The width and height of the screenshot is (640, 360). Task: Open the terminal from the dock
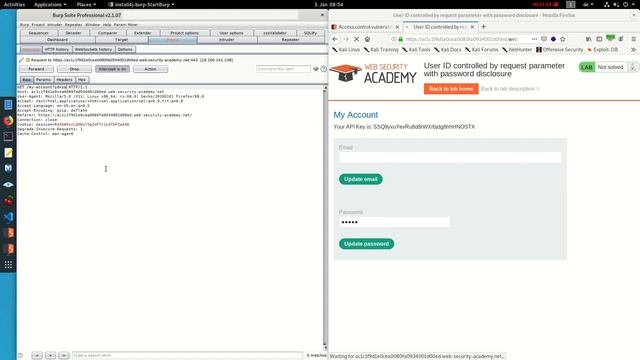(x=8, y=137)
